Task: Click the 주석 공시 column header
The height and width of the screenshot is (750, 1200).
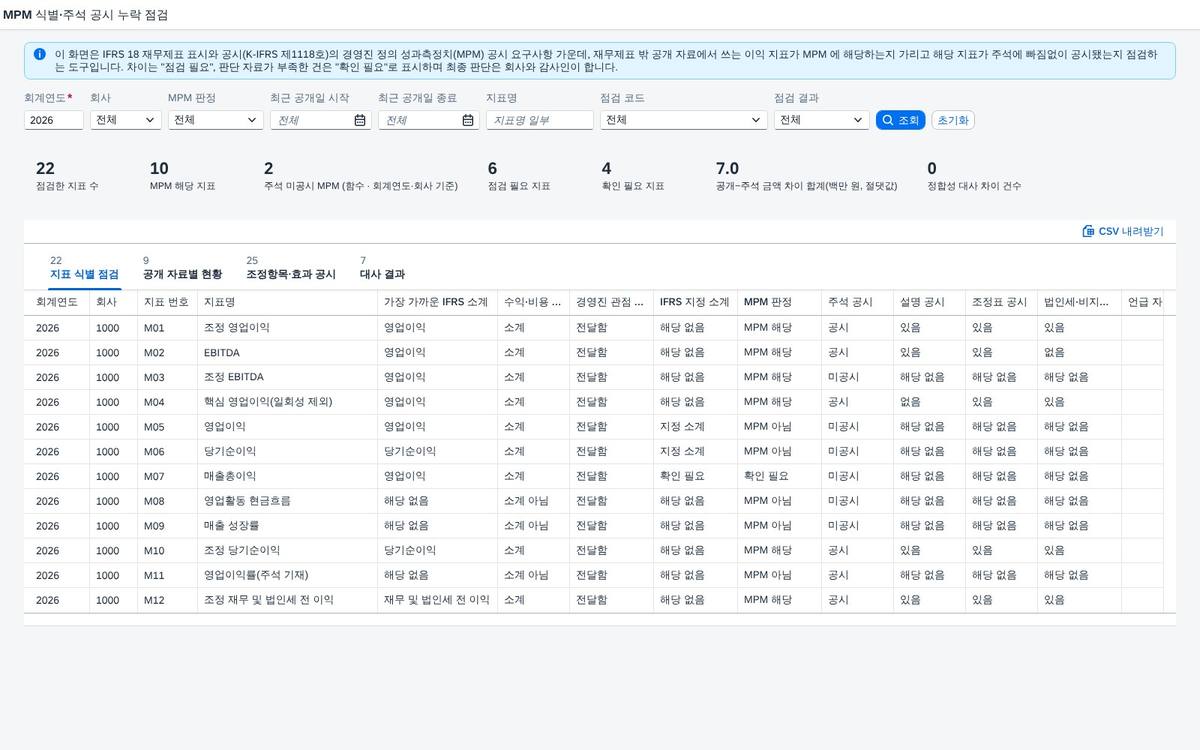Action: tap(857, 302)
